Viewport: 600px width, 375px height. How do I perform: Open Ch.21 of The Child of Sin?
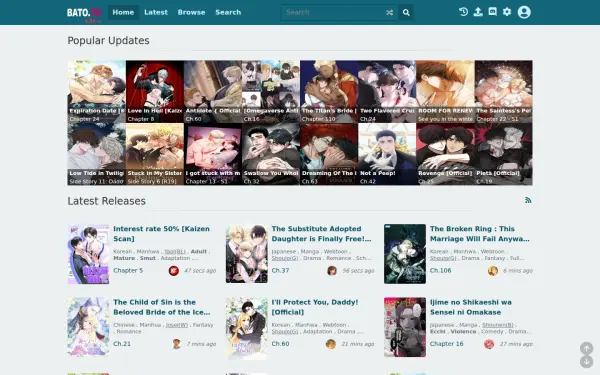click(122, 344)
